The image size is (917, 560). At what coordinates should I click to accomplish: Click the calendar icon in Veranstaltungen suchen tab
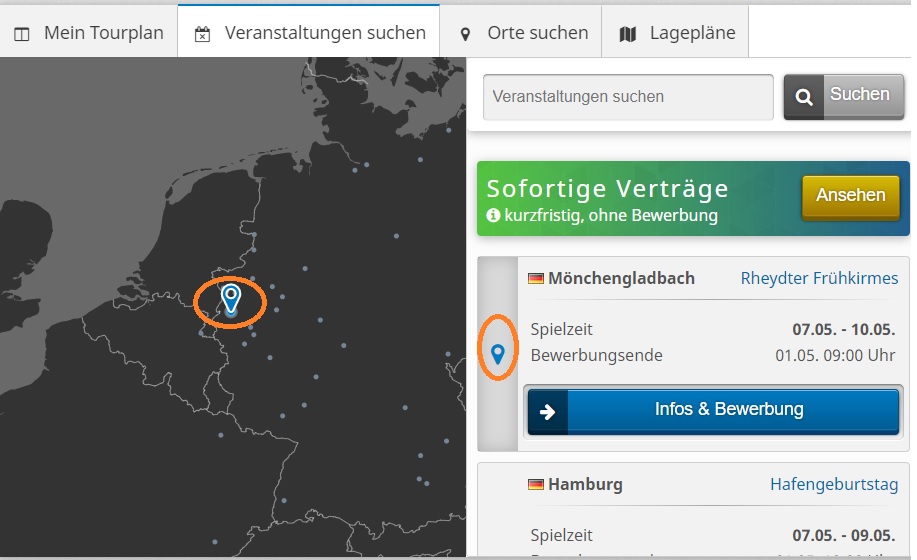(x=203, y=33)
